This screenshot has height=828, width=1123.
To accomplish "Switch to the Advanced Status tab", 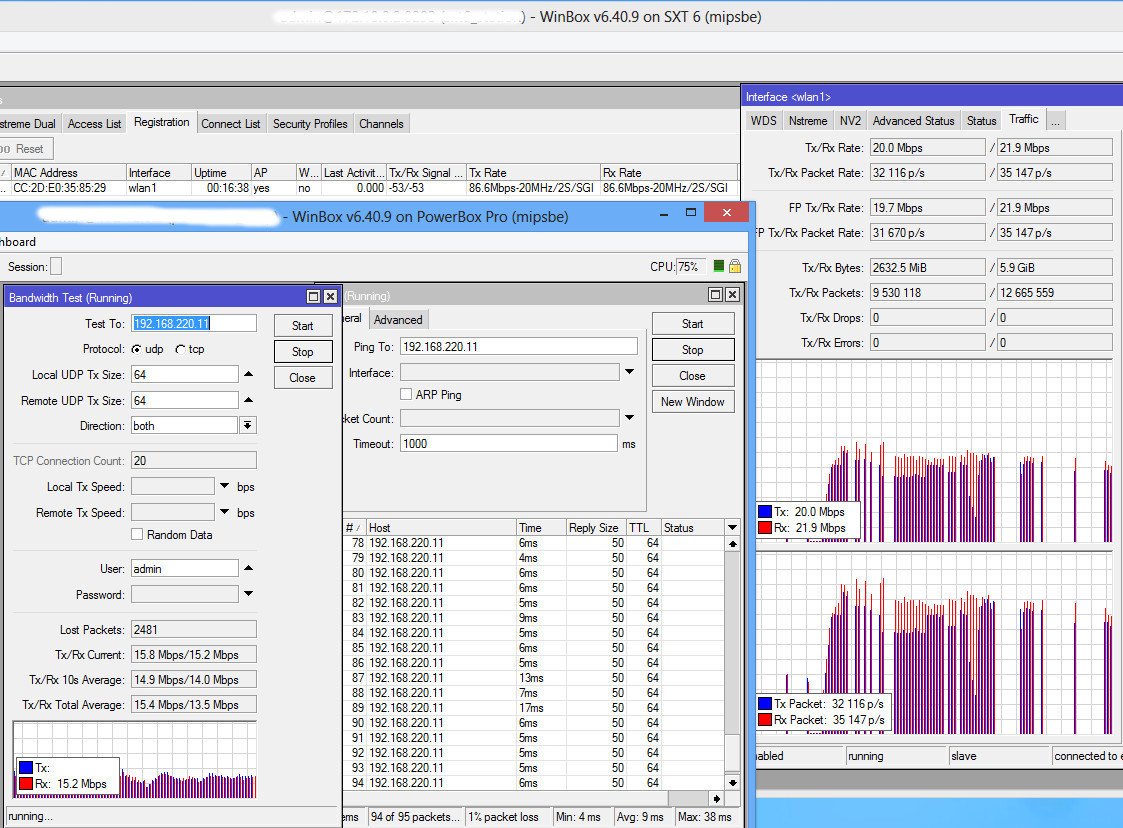I will click(913, 121).
